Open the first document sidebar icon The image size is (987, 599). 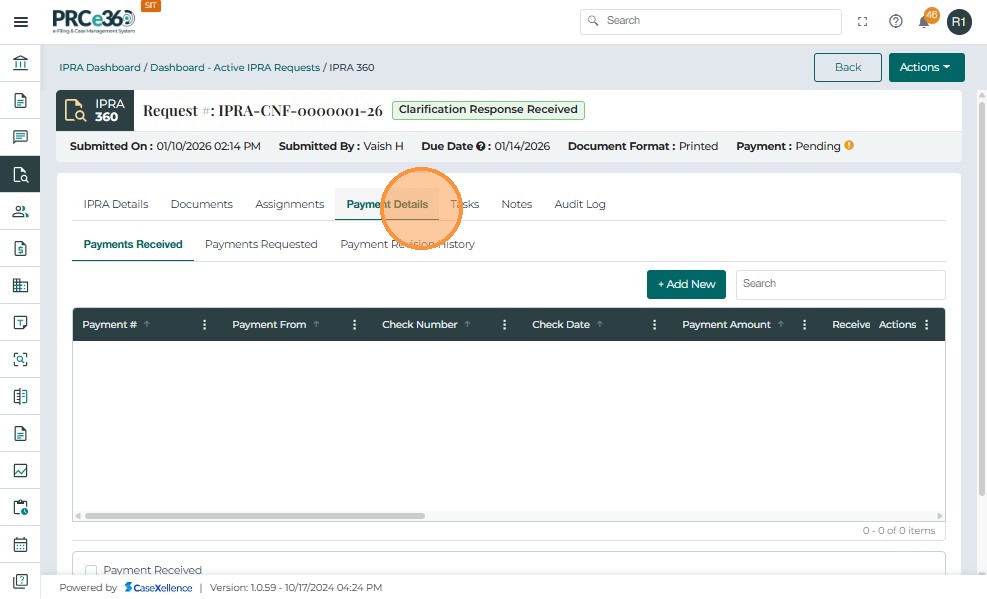pyautogui.click(x=20, y=100)
